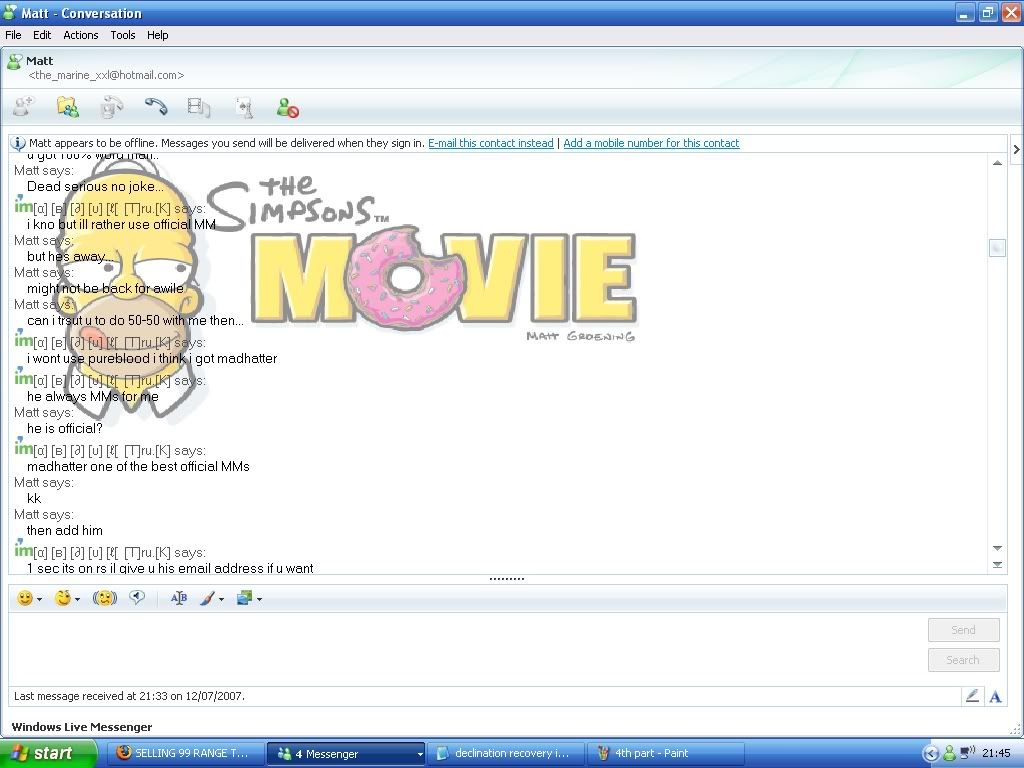
Task: Open the font formatting icon
Action: (x=179, y=598)
